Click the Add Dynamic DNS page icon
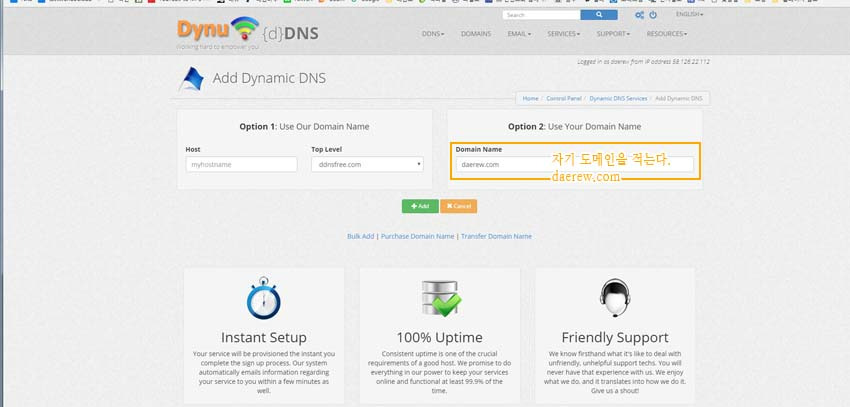850x407 pixels. coord(191,79)
